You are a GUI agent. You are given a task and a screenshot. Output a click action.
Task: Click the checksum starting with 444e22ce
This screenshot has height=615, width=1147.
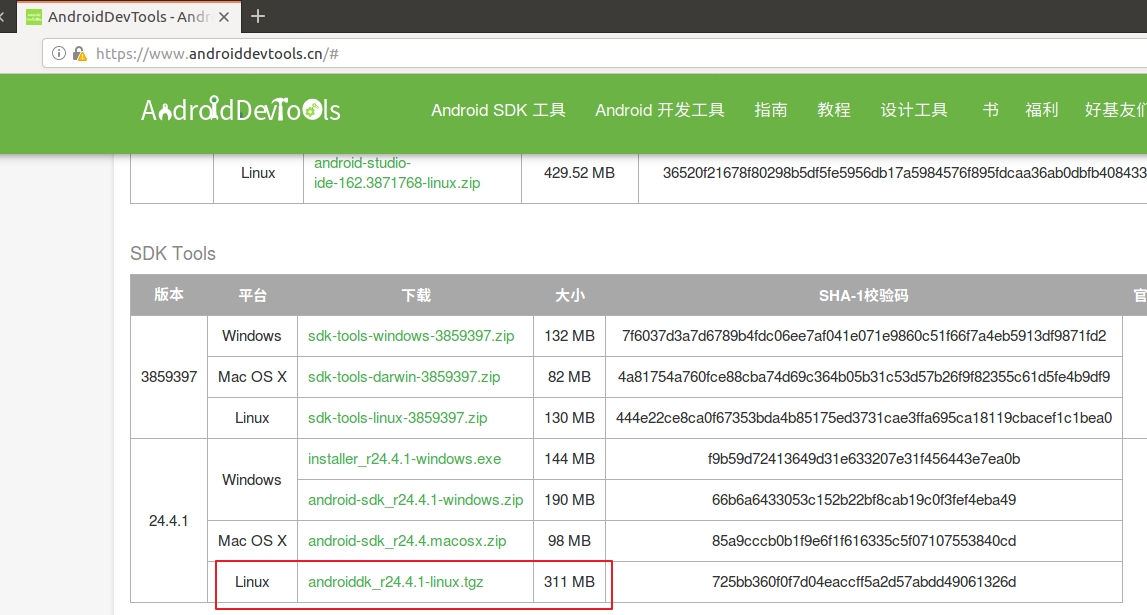click(x=864, y=418)
